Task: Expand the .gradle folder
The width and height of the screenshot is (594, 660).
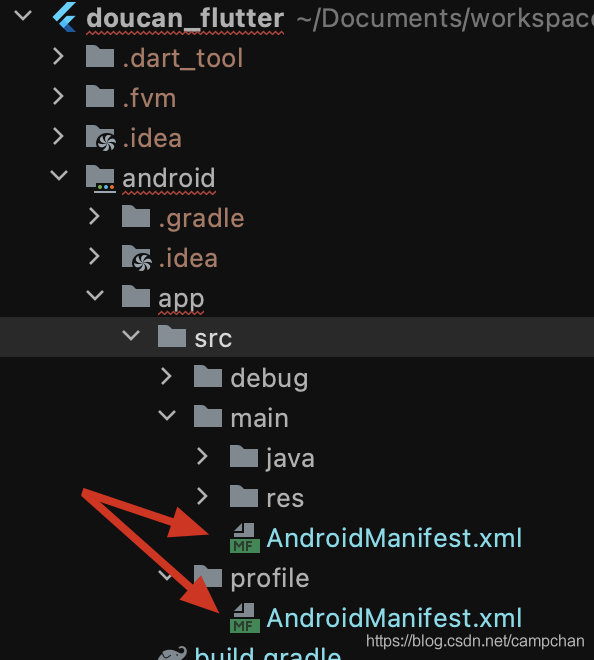Action: coord(95,217)
